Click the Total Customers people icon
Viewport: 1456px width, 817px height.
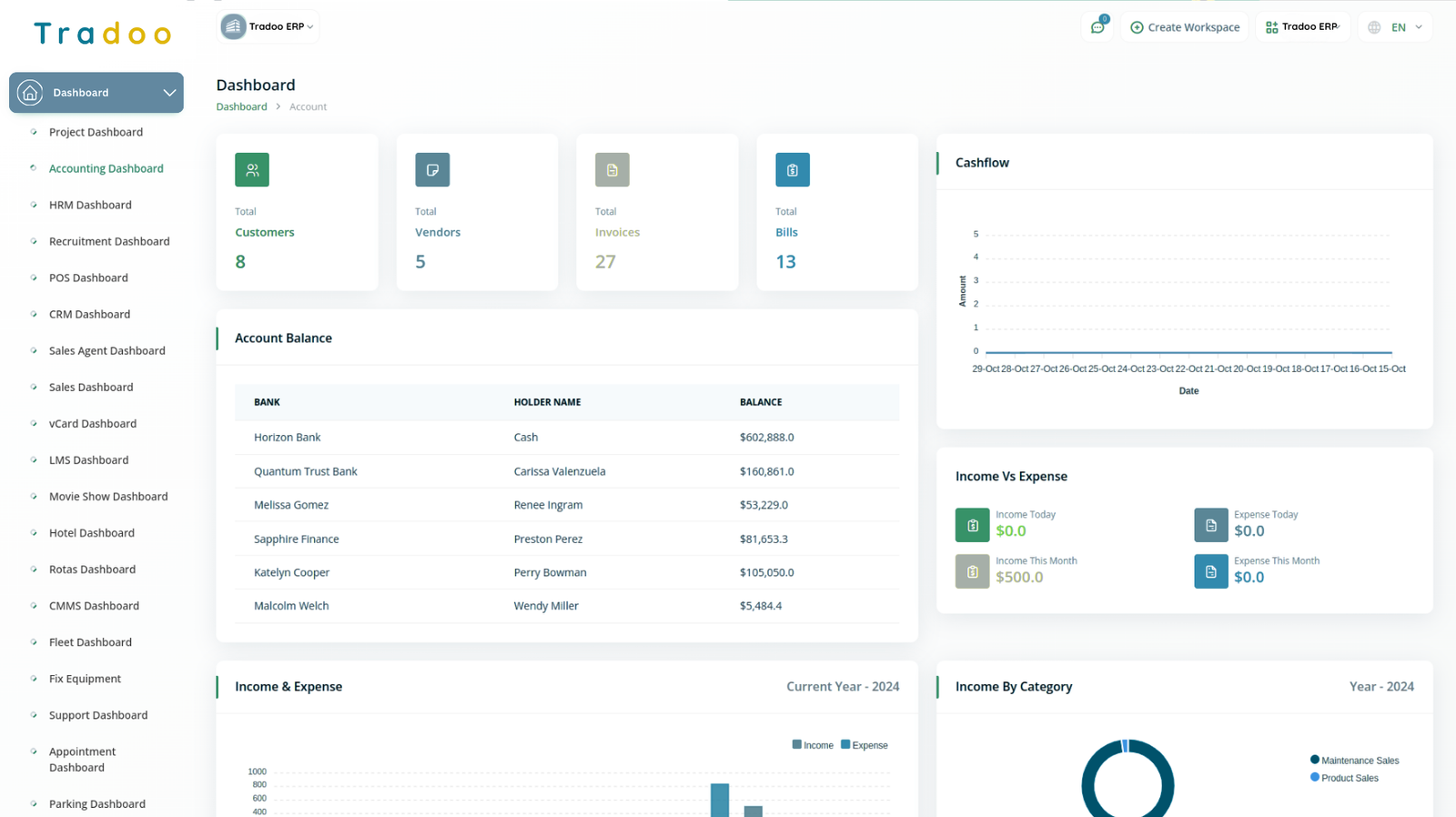tap(252, 170)
